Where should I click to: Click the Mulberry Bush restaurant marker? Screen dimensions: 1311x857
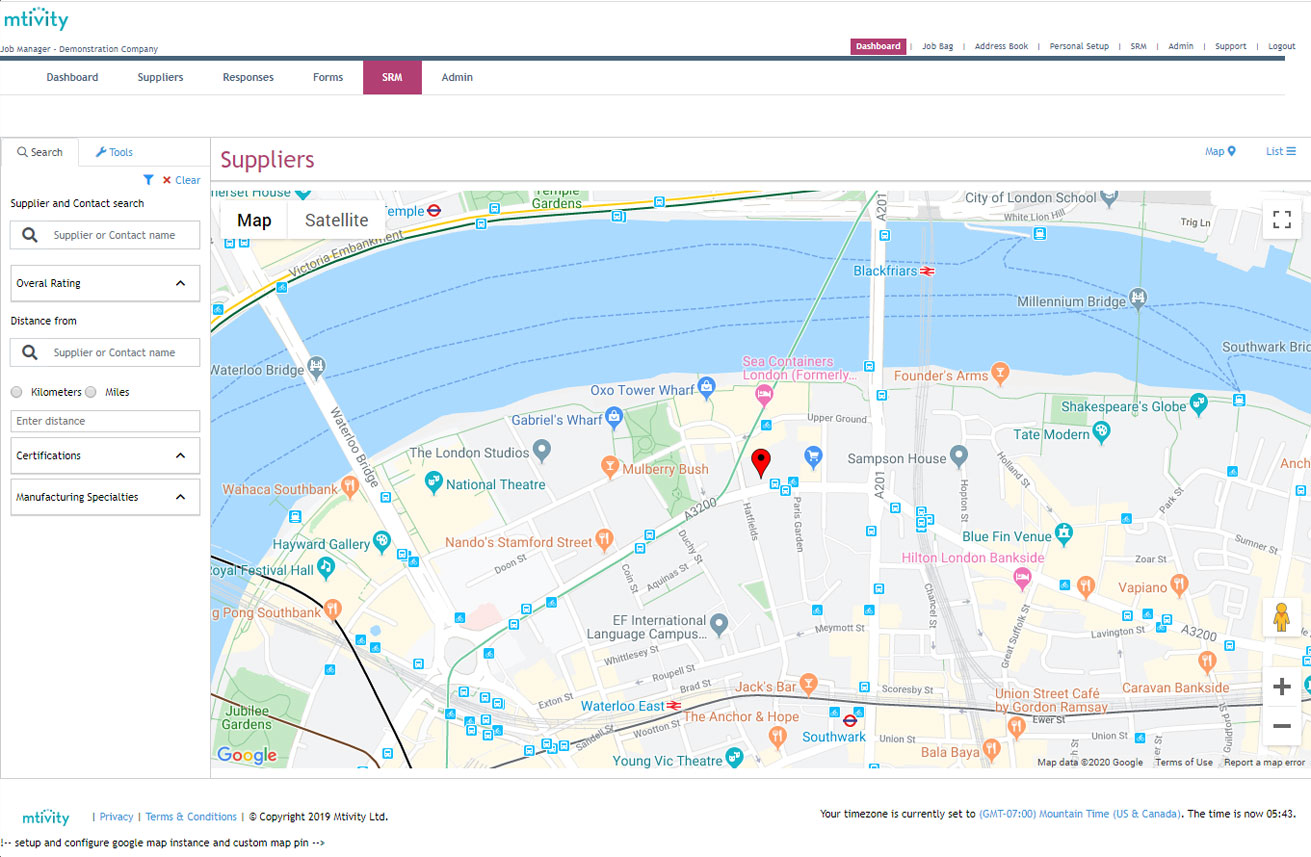click(x=609, y=466)
